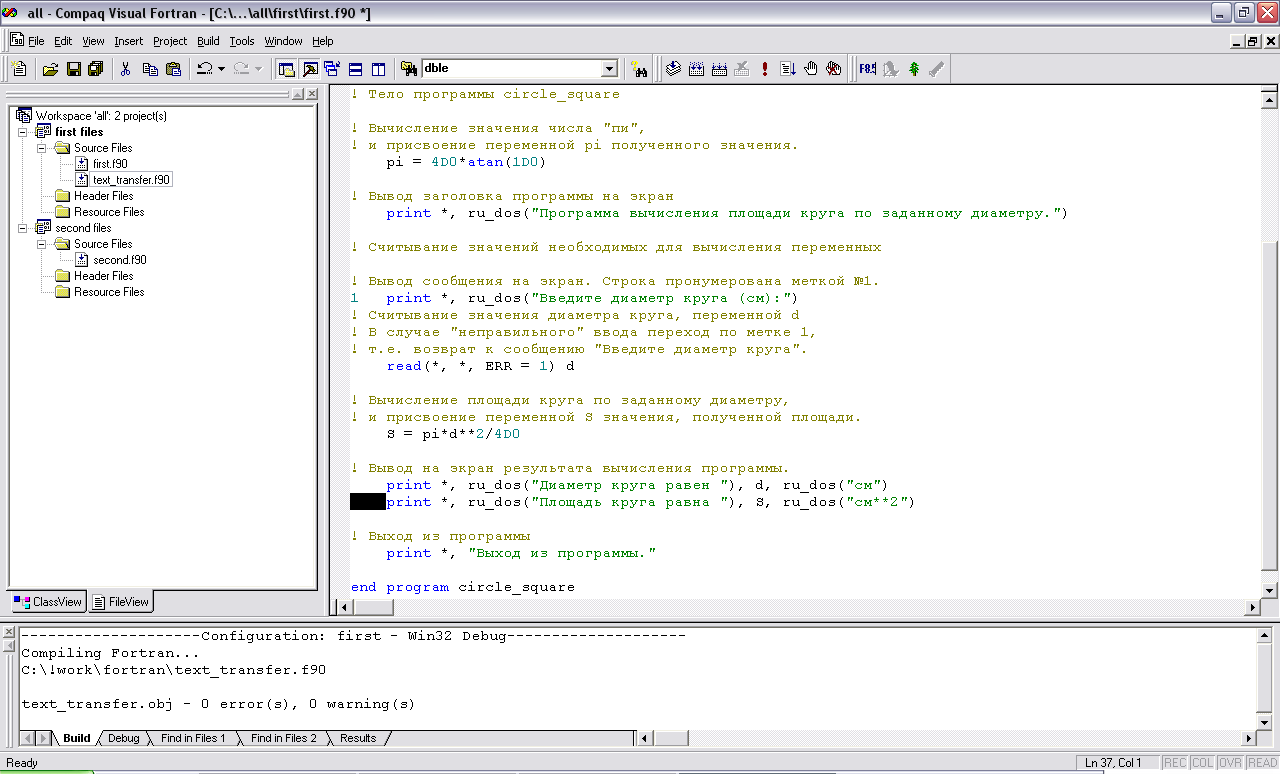Toggle the Output window button

click(310, 69)
